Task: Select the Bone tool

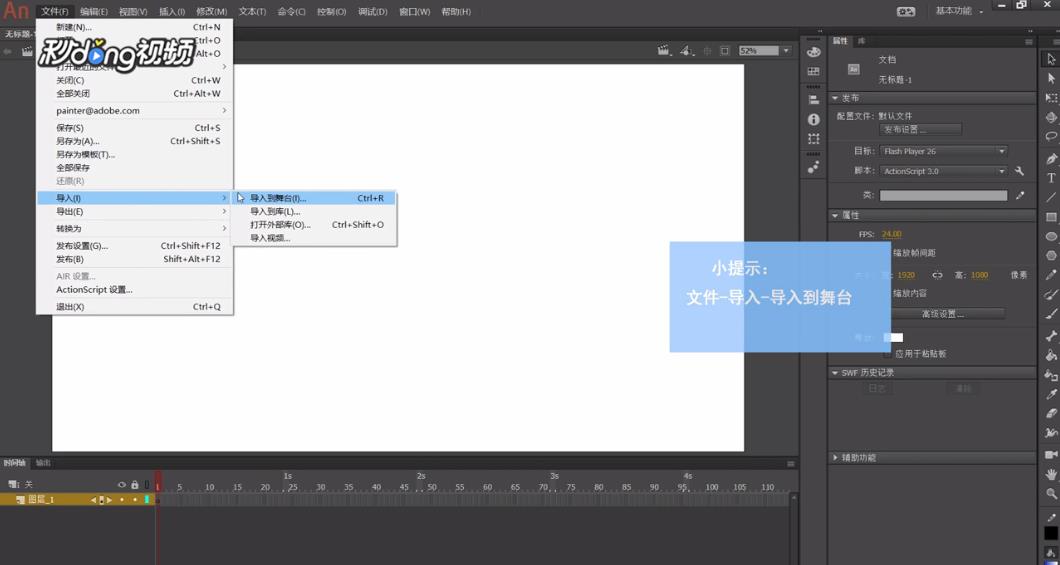Action: point(1051,336)
